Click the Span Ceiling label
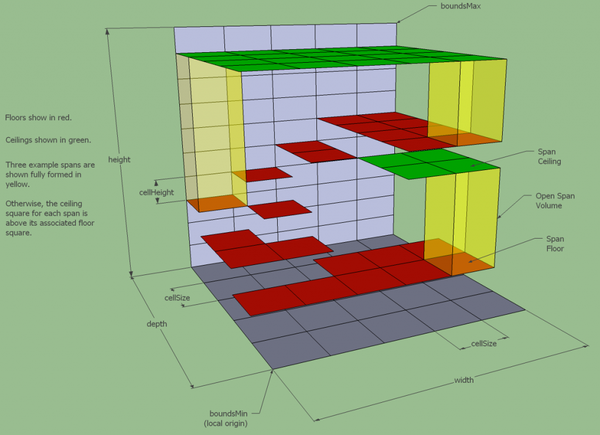600x435 pixels. [549, 156]
